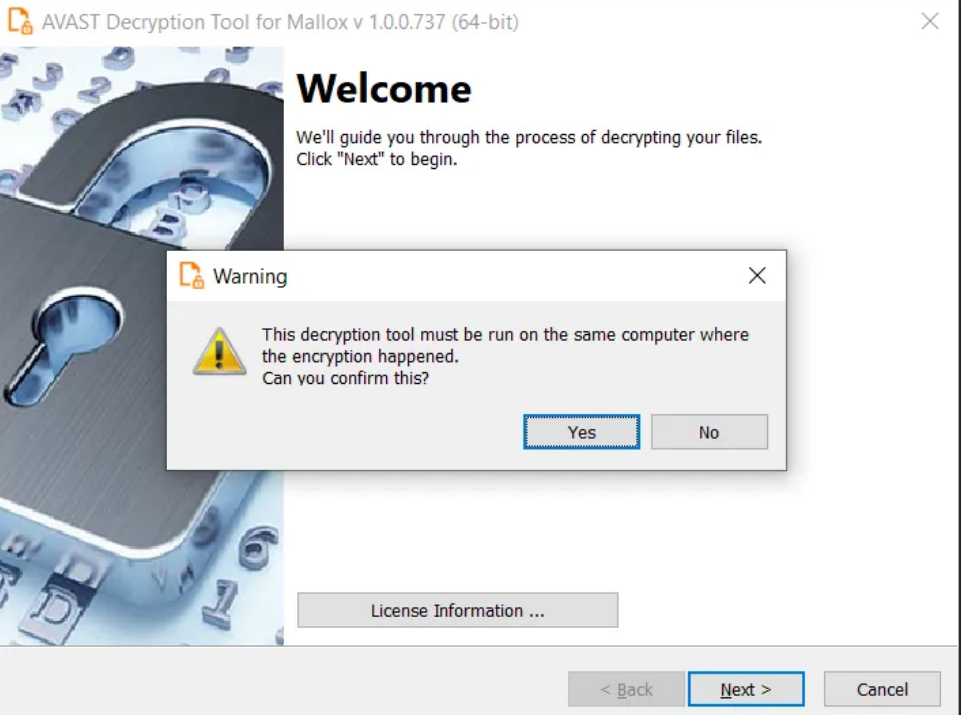
Task: Click the yellow warning triangle icon
Action: (x=219, y=351)
